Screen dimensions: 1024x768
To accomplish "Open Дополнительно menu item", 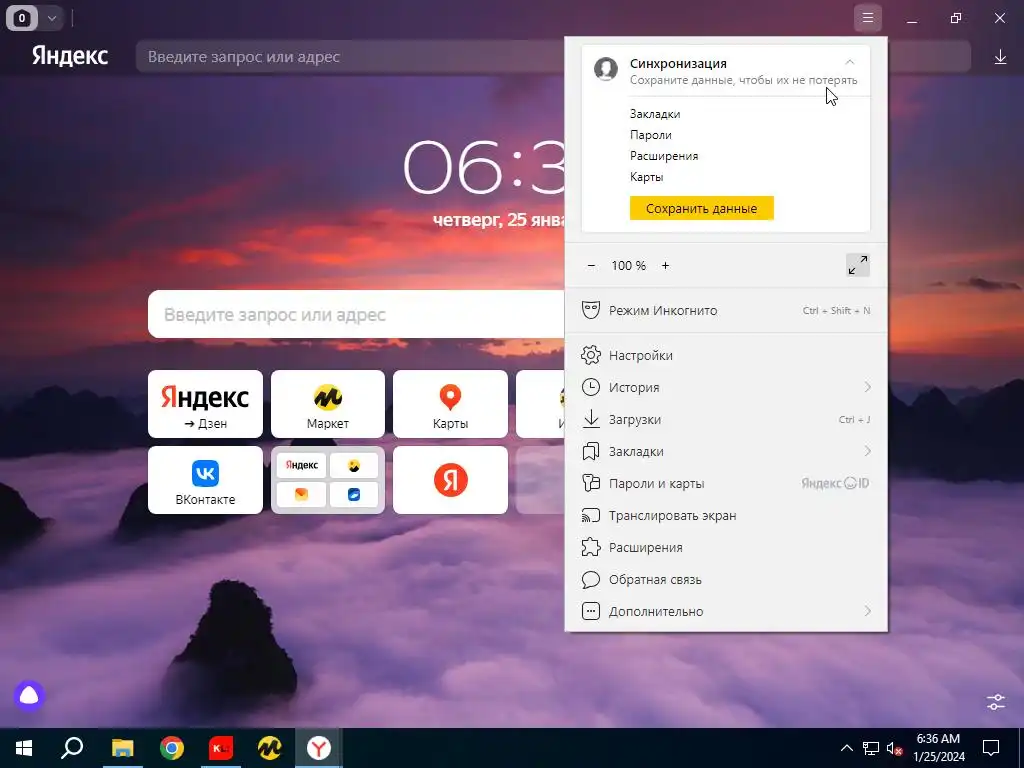I will 726,611.
